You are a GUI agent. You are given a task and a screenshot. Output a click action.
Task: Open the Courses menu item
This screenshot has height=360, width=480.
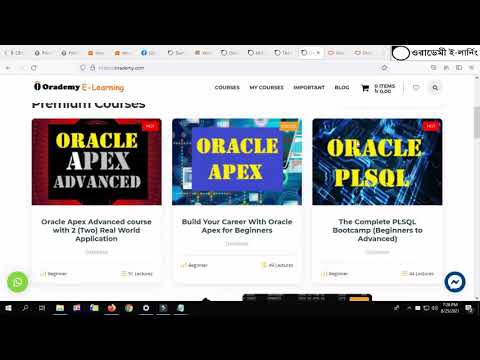pos(227,87)
